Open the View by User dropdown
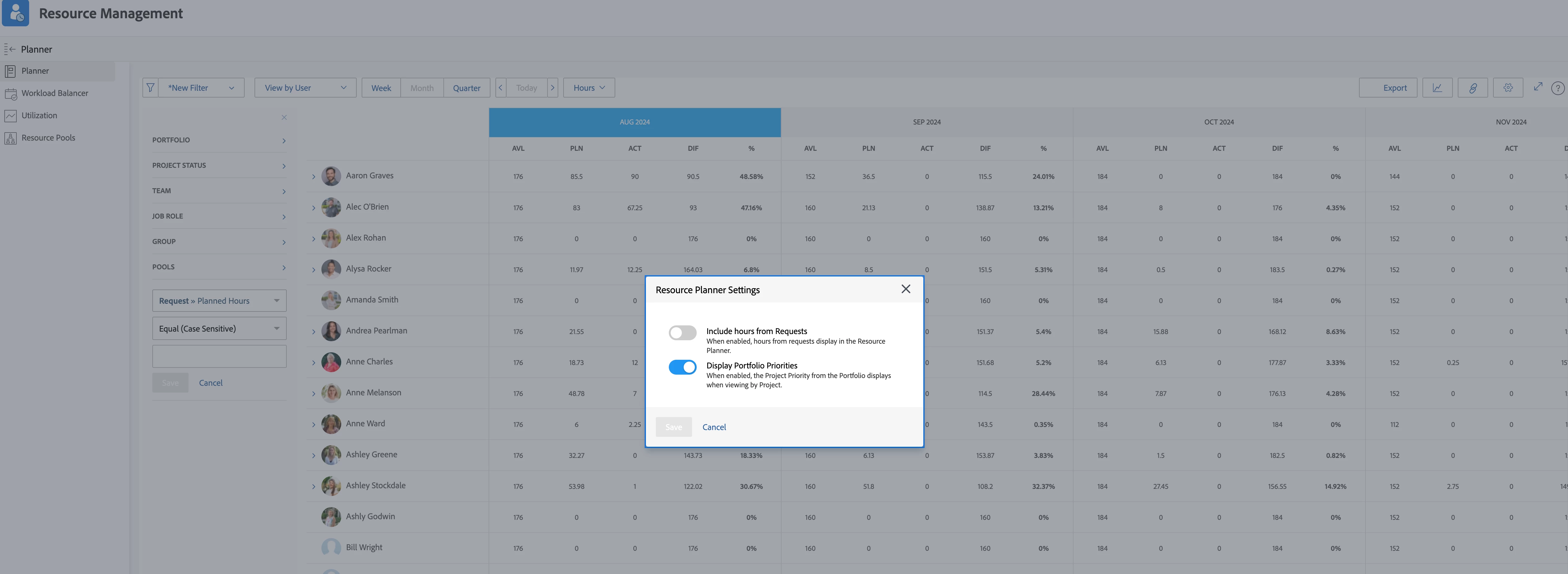 (x=305, y=88)
